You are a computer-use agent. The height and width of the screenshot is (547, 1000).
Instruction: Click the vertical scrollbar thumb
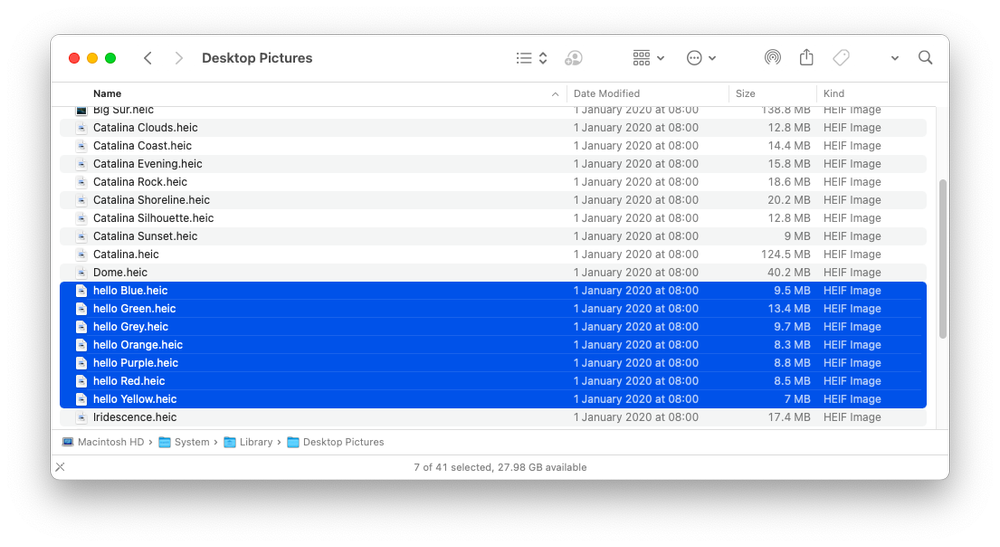(x=943, y=259)
